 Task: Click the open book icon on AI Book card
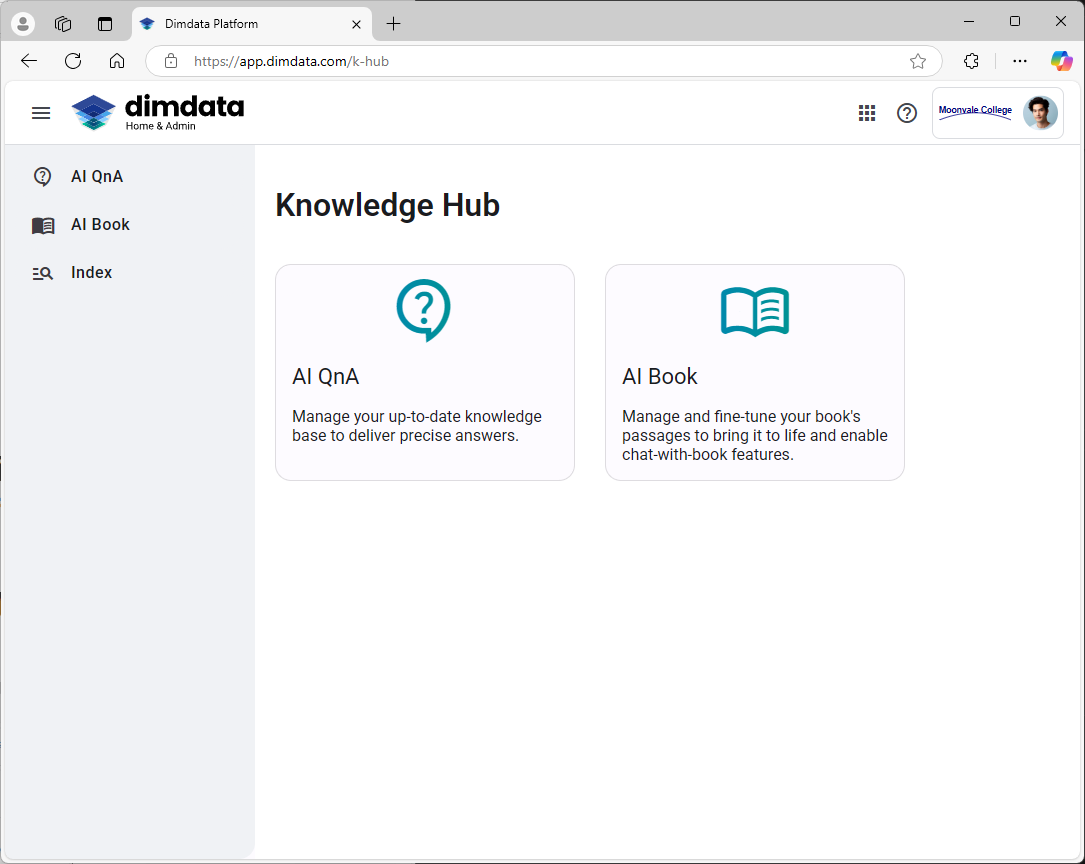pyautogui.click(x=755, y=311)
